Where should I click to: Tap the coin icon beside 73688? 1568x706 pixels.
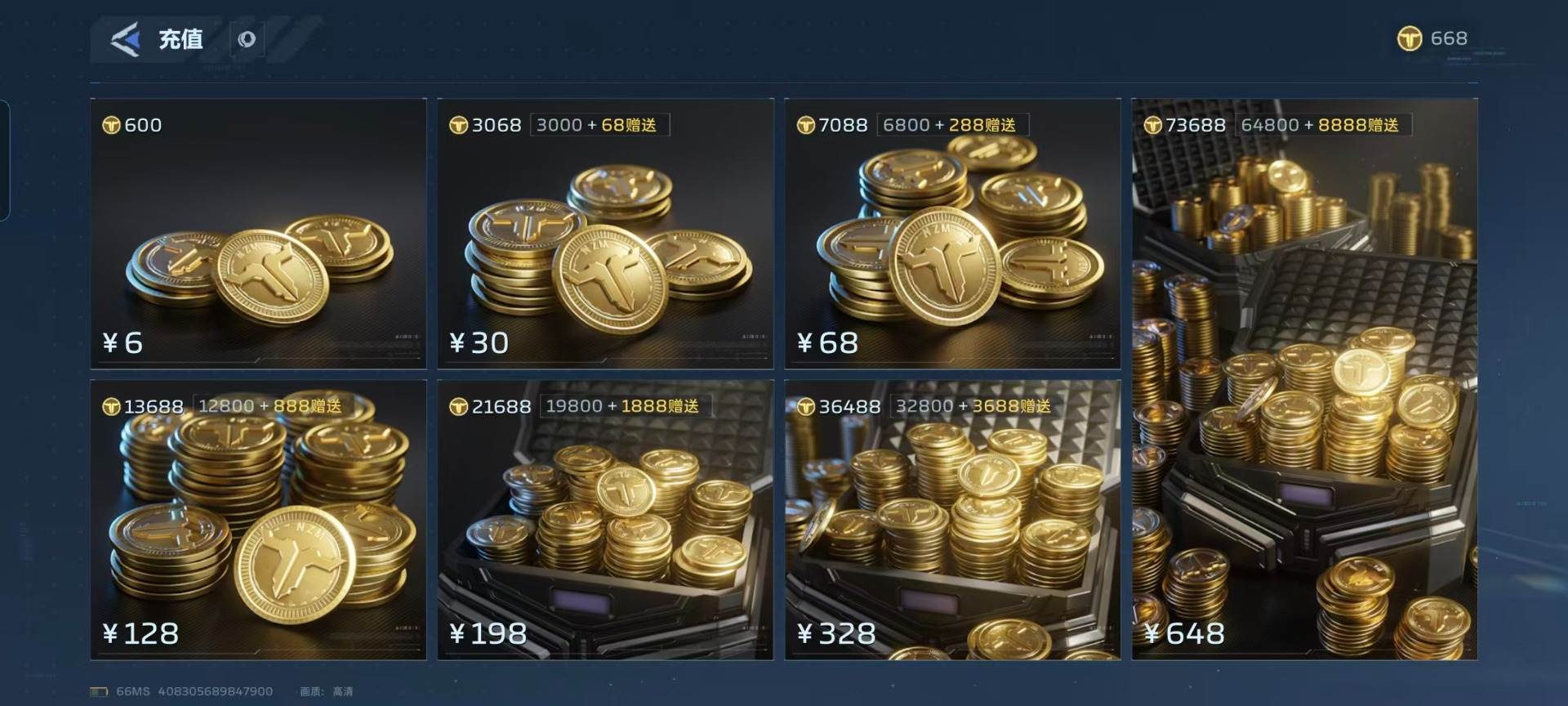pos(1152,125)
